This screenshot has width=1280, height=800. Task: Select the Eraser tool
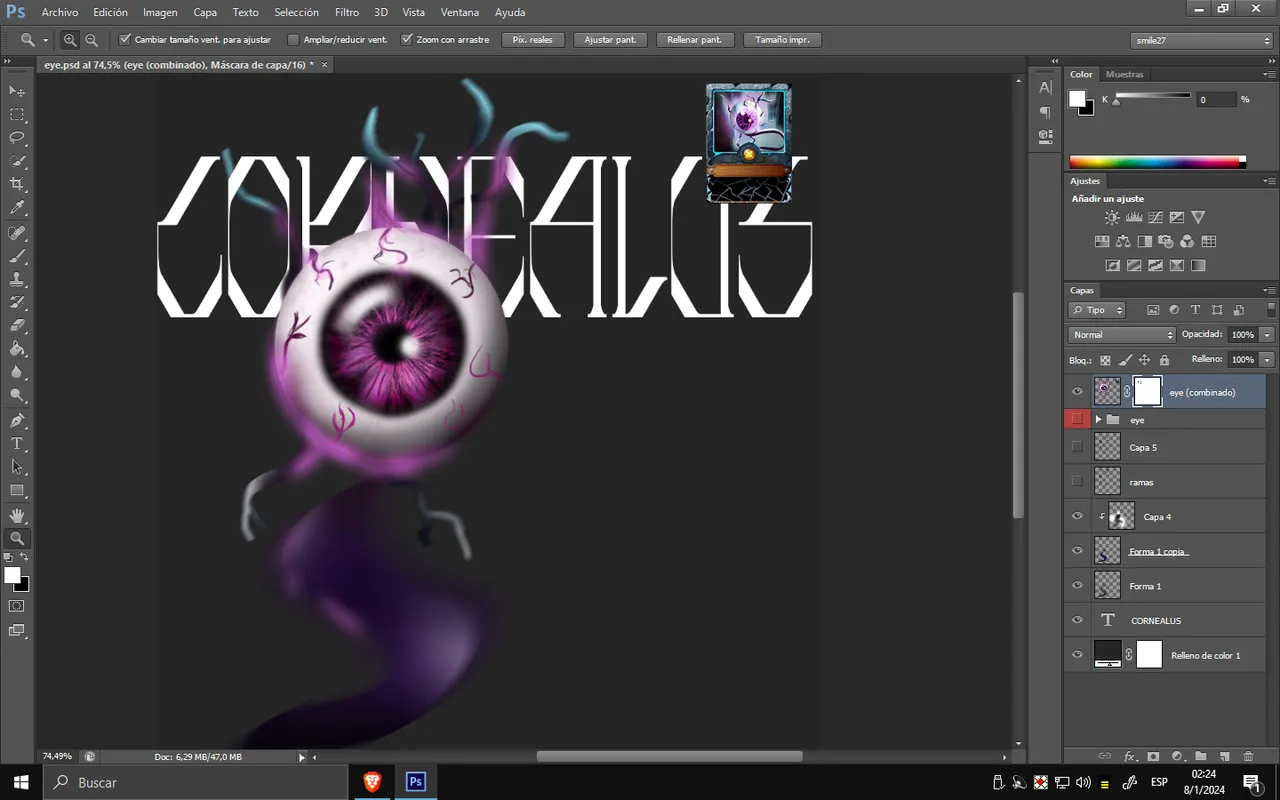(17, 326)
